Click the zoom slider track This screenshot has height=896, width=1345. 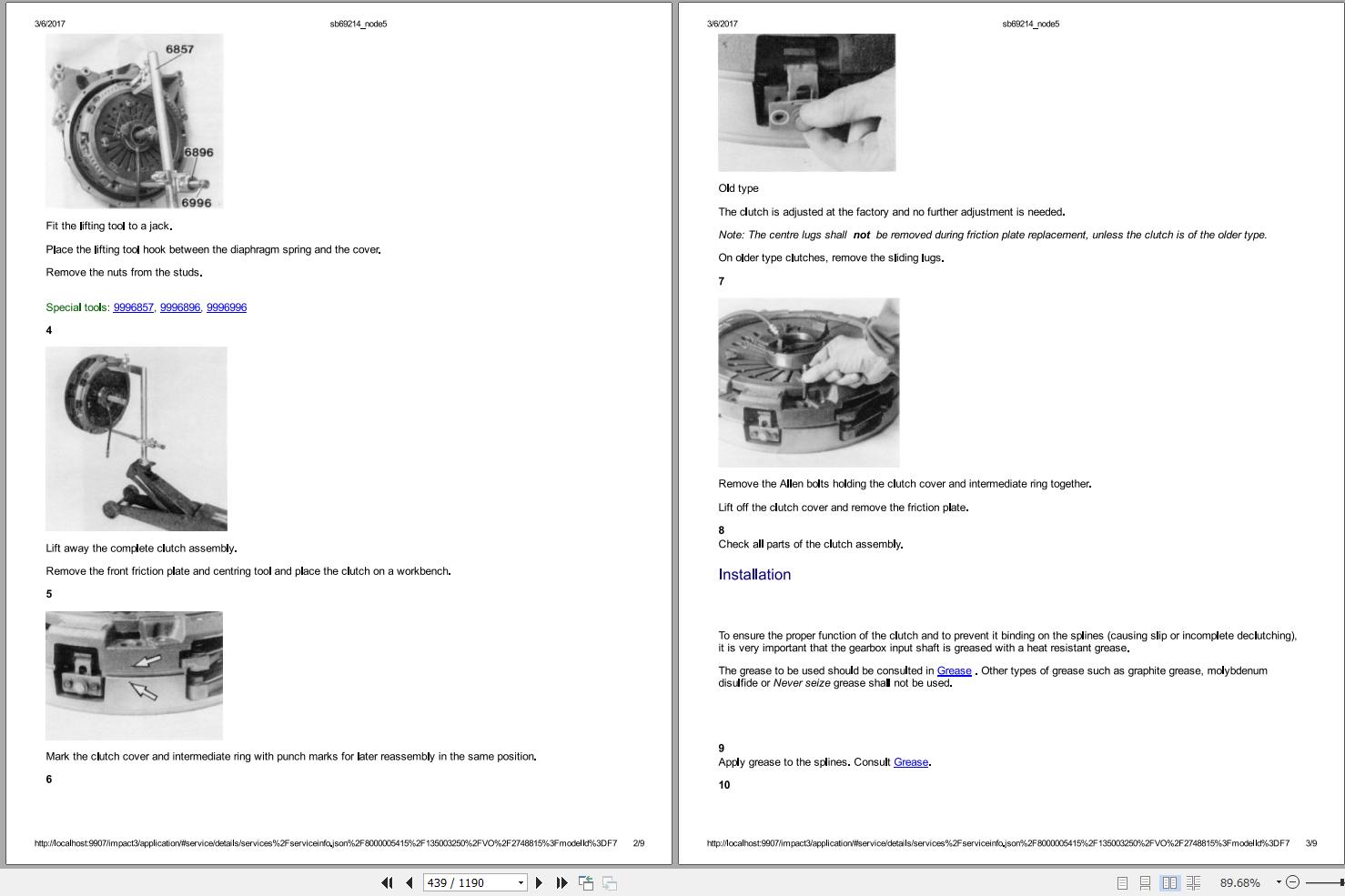[x=1324, y=882]
